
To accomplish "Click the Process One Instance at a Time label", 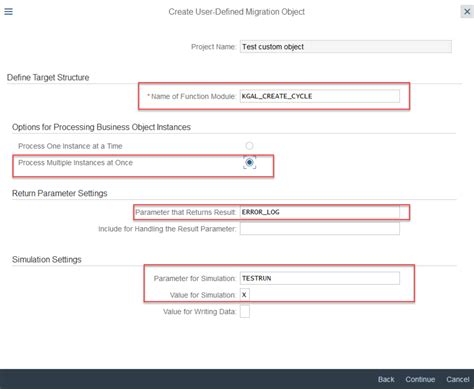I will pyautogui.click(x=70, y=146).
